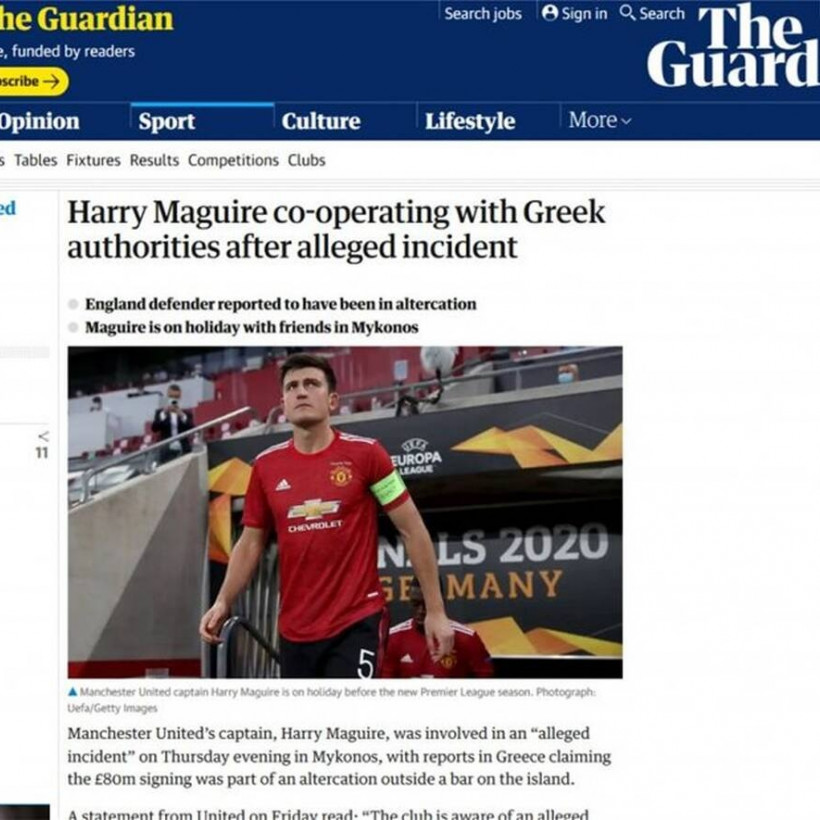Open the Competitions sub-navigation link
The height and width of the screenshot is (820, 820).
[x=233, y=160]
